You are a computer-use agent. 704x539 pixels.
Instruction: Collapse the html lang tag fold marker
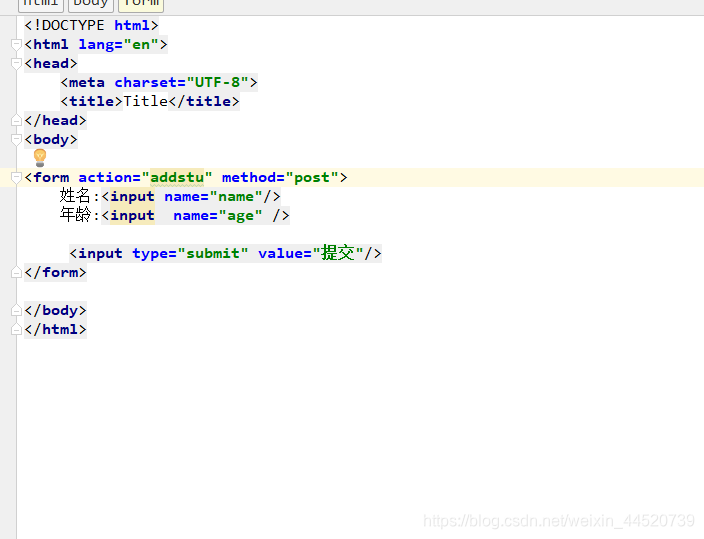16,44
